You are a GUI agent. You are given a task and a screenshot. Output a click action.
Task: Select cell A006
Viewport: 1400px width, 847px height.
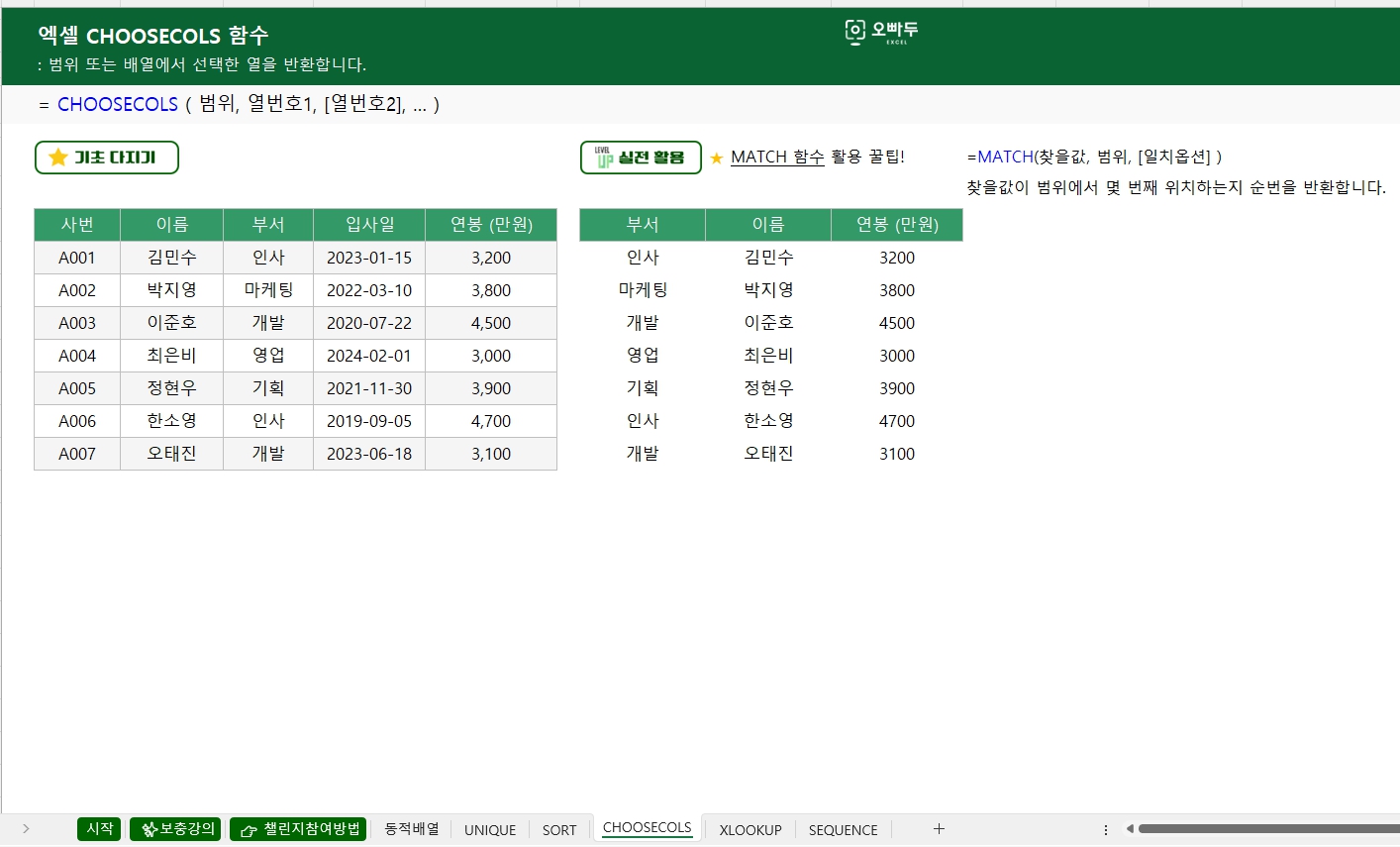click(77, 421)
